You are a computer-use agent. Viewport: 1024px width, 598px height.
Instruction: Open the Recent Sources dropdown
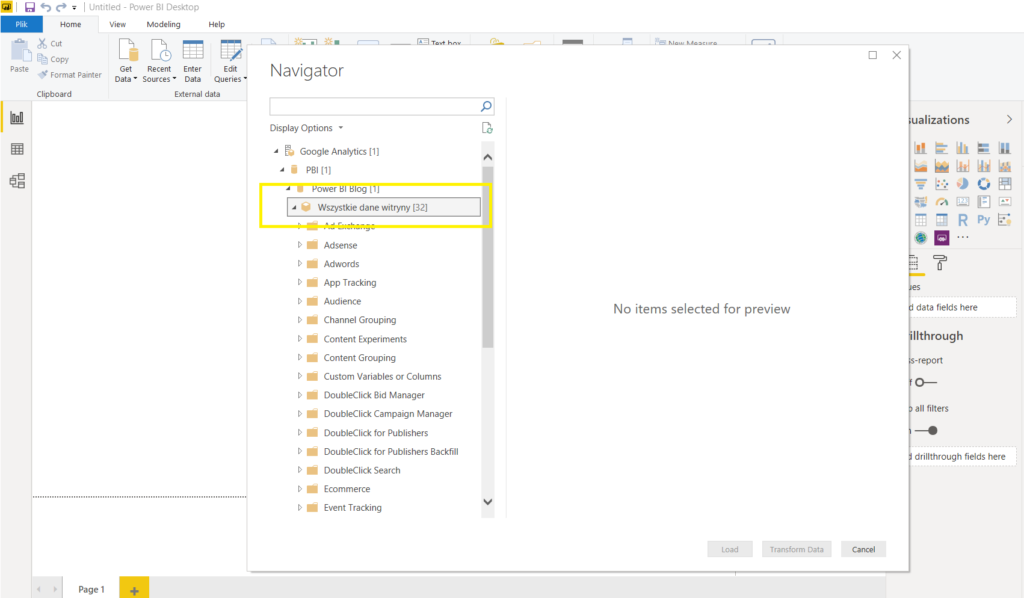tap(159, 61)
